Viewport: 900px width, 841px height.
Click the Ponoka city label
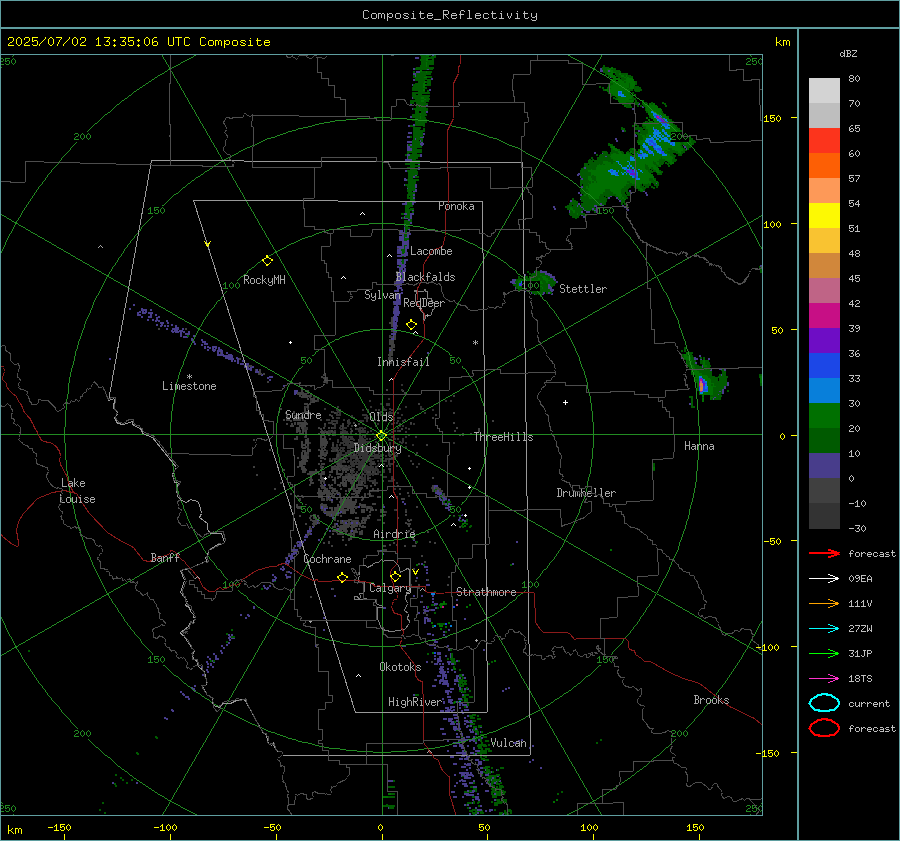click(x=456, y=206)
